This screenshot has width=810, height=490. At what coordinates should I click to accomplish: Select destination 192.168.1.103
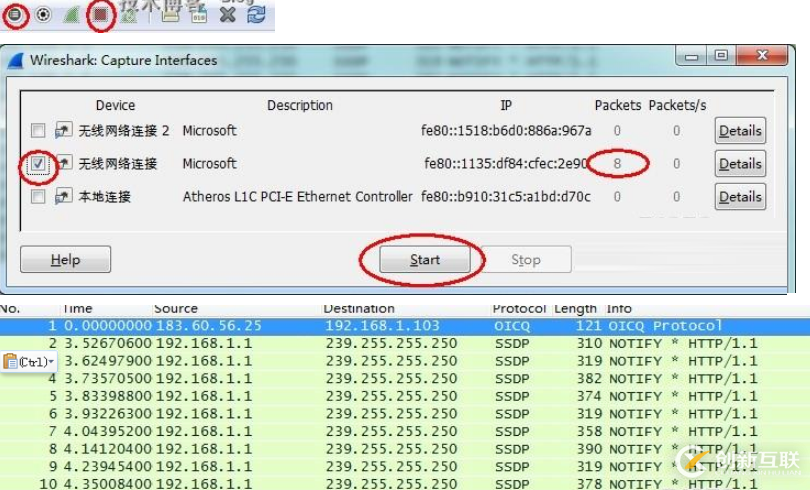(382, 326)
